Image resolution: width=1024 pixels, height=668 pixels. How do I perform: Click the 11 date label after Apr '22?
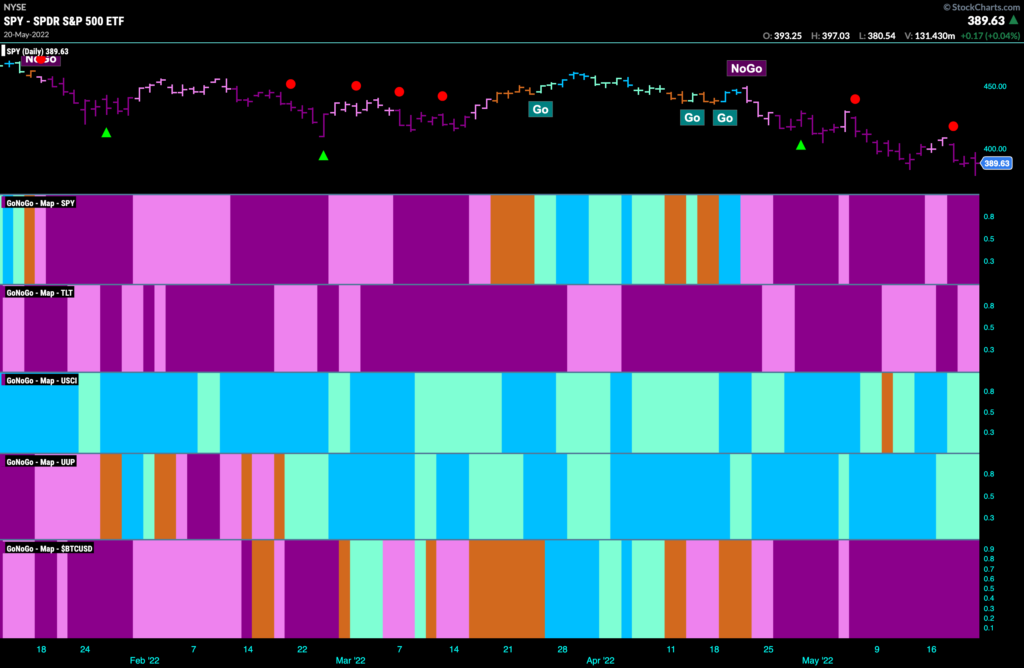pyautogui.click(x=671, y=649)
